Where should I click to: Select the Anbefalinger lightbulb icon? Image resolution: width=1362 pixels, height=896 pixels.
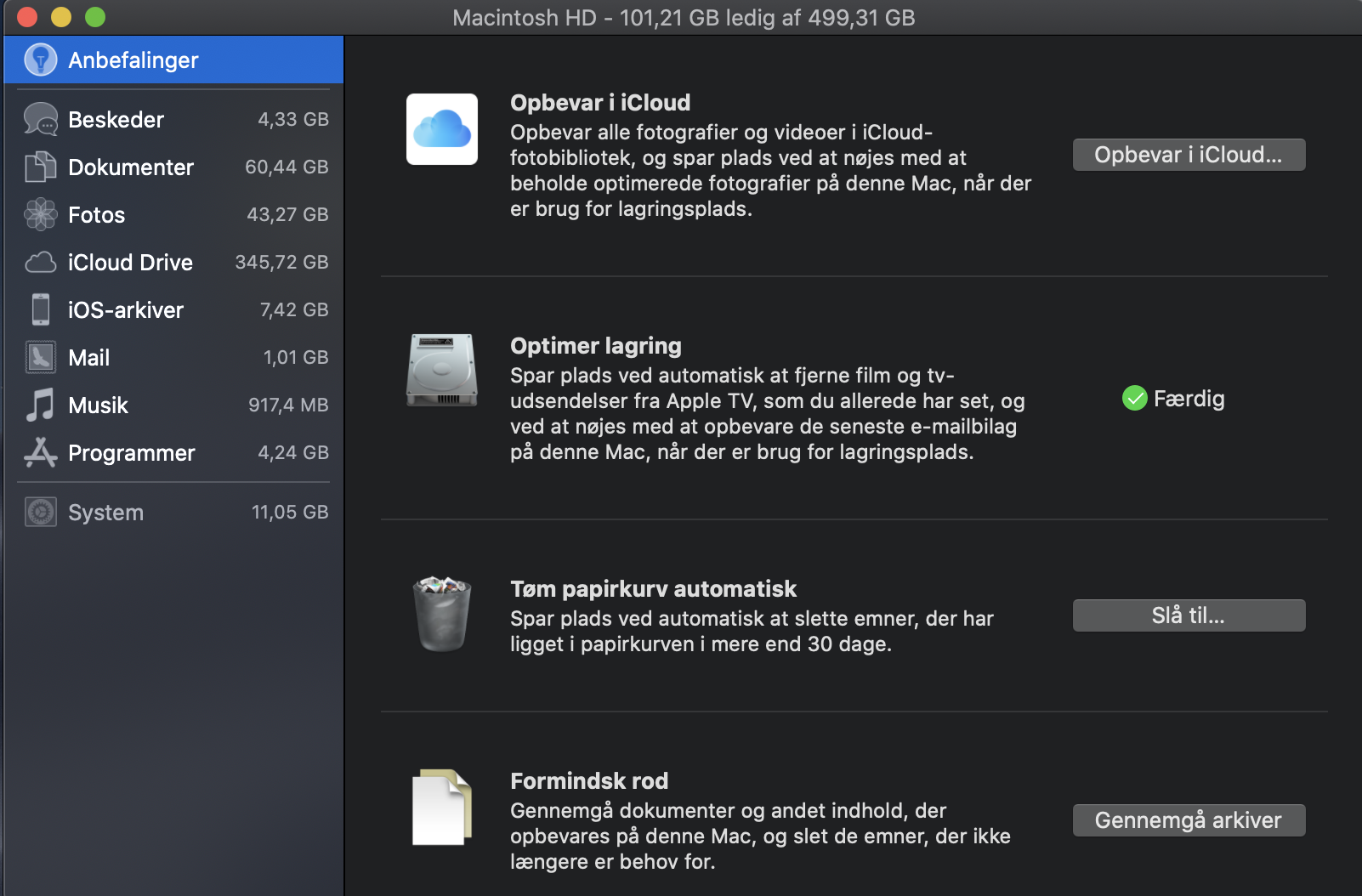[x=40, y=60]
